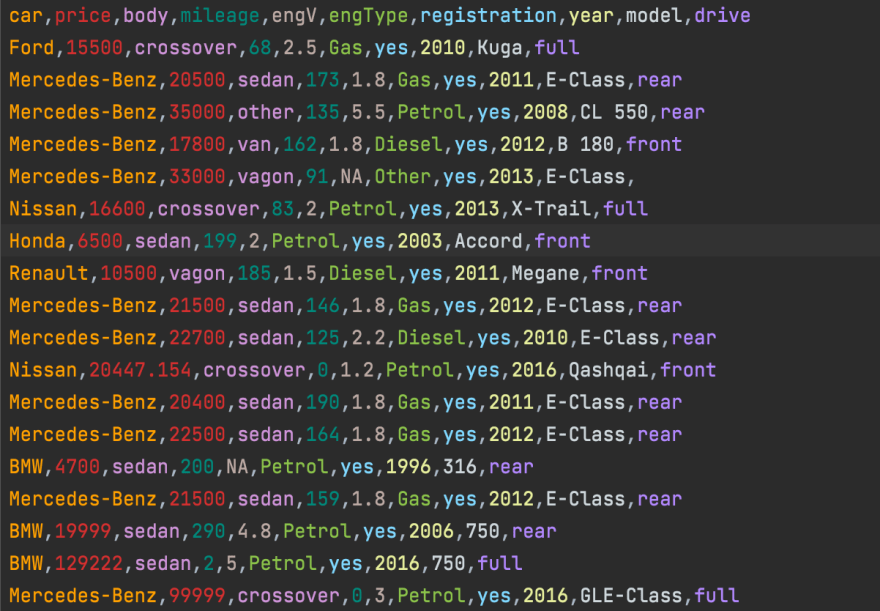Select mileage '290'
This screenshot has height=611, width=880.
(x=208, y=532)
